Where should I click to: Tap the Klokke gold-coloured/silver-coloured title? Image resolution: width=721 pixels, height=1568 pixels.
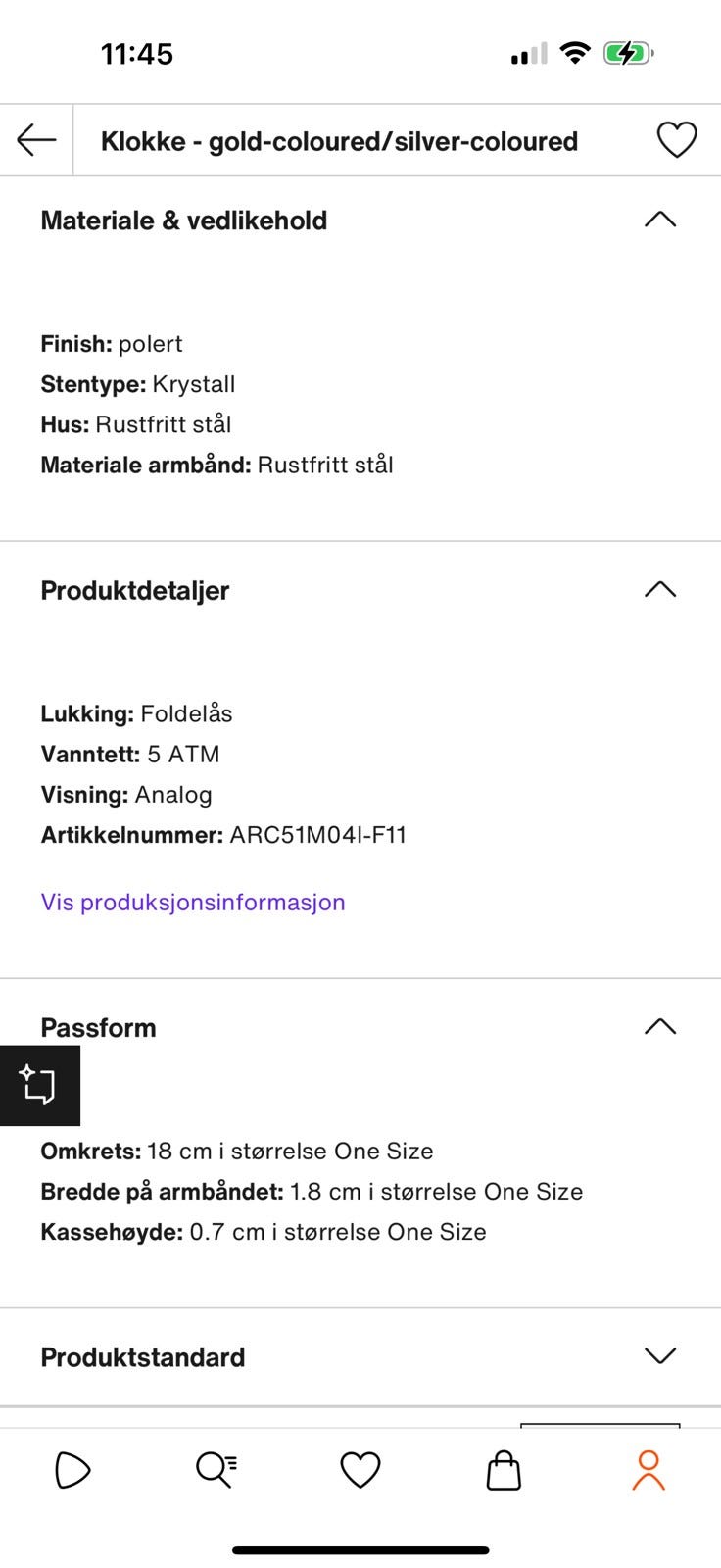point(339,141)
